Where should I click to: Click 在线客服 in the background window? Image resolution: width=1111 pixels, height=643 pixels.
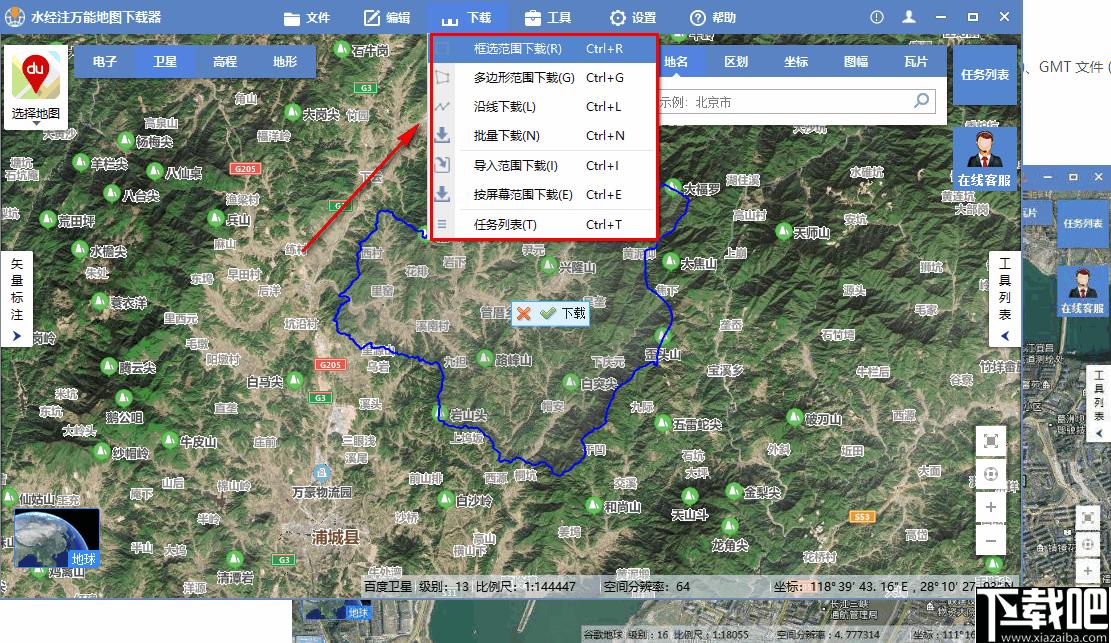(1082, 290)
